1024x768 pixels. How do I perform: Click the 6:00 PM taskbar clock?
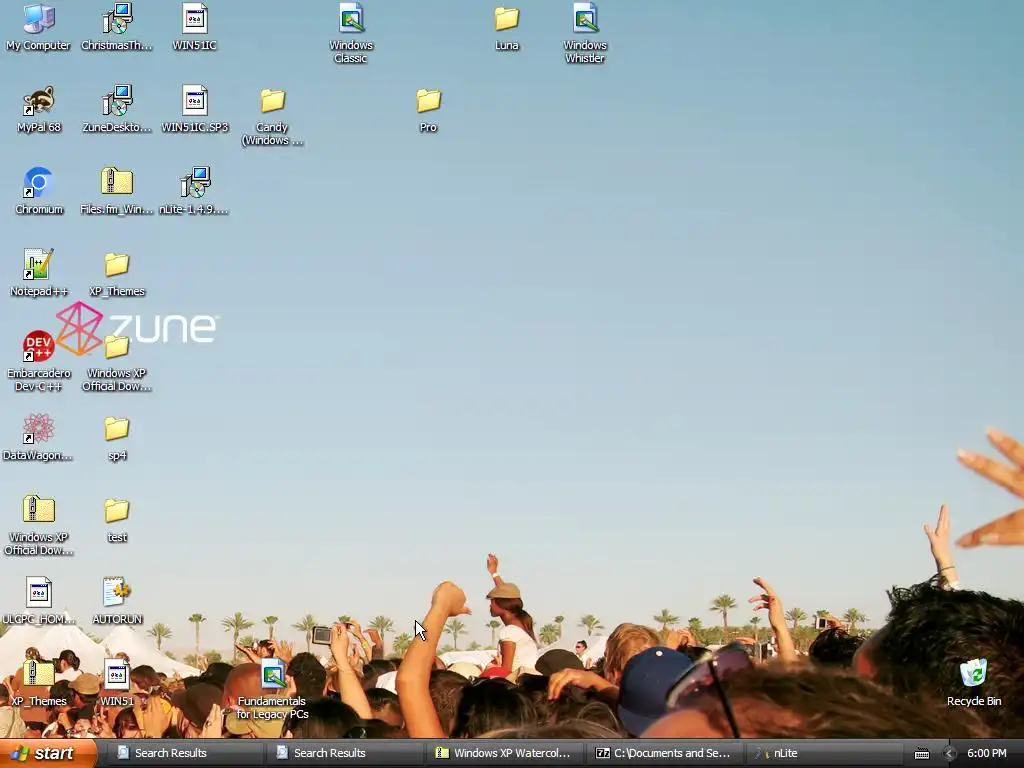tap(987, 753)
